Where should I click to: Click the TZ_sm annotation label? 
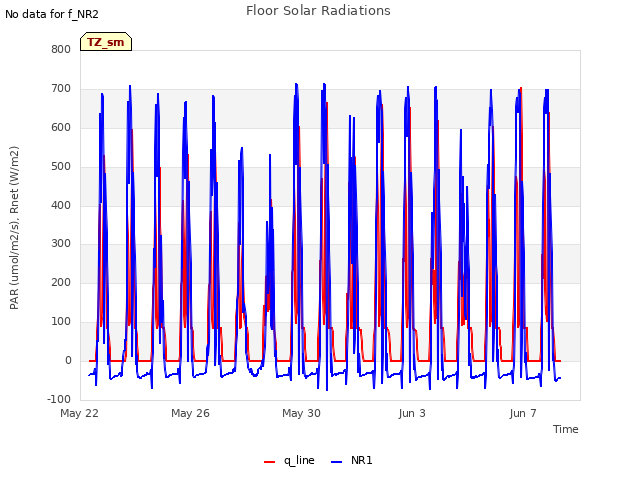coord(106,42)
